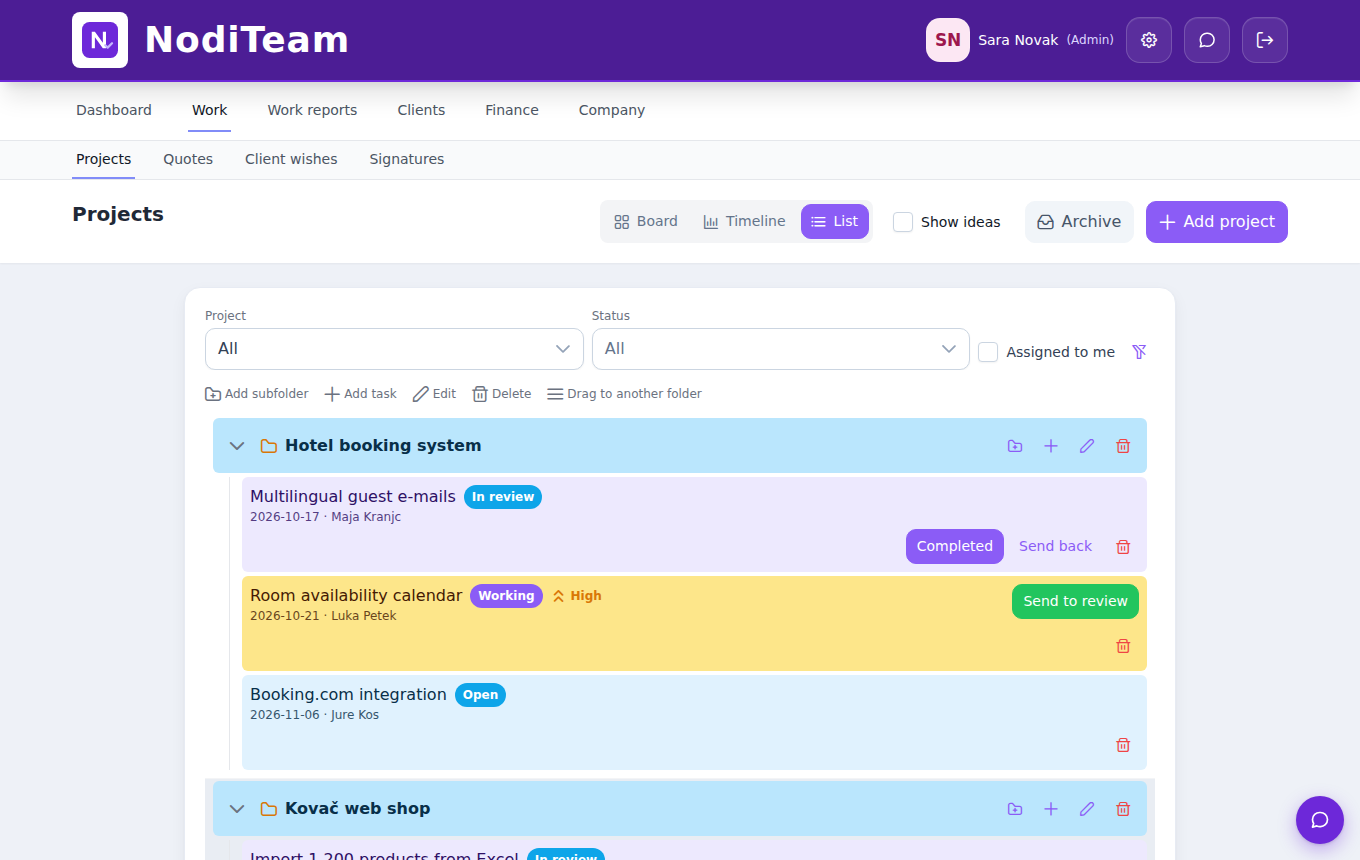
Task: Click Send back on Multilingual guest e-mails
Action: click(x=1055, y=546)
